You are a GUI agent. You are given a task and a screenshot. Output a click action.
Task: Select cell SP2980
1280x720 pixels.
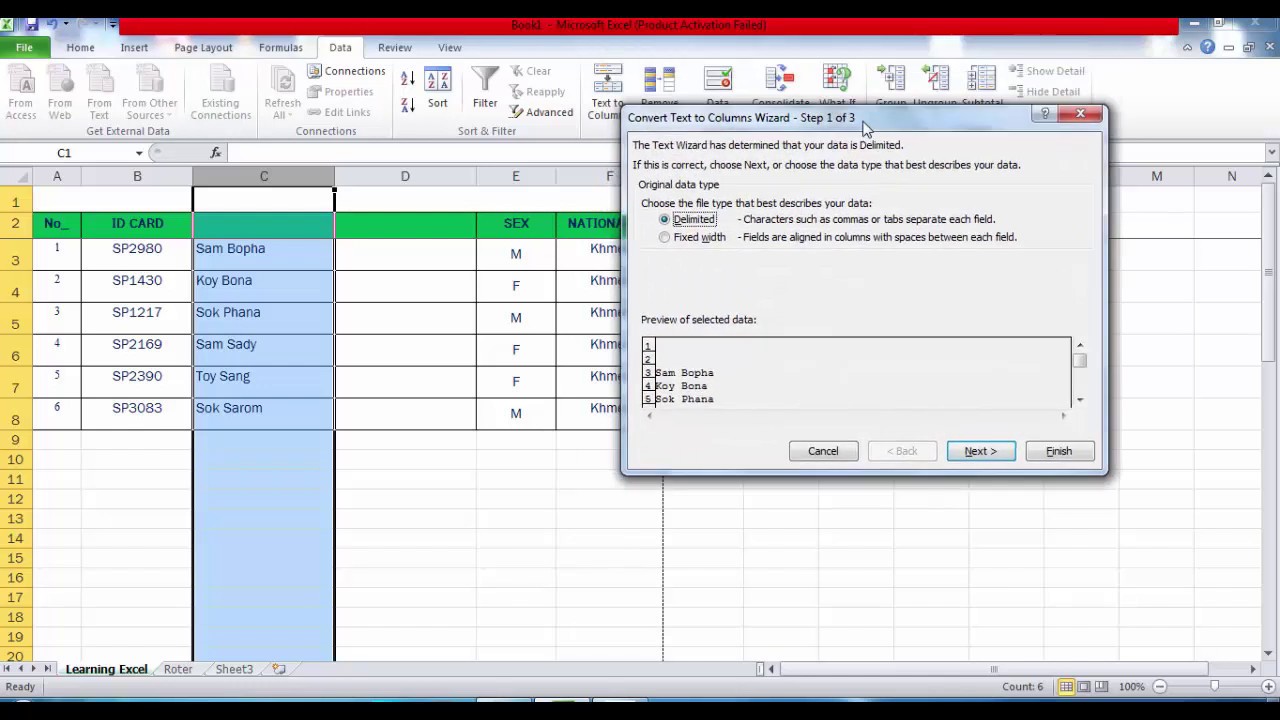(x=137, y=254)
